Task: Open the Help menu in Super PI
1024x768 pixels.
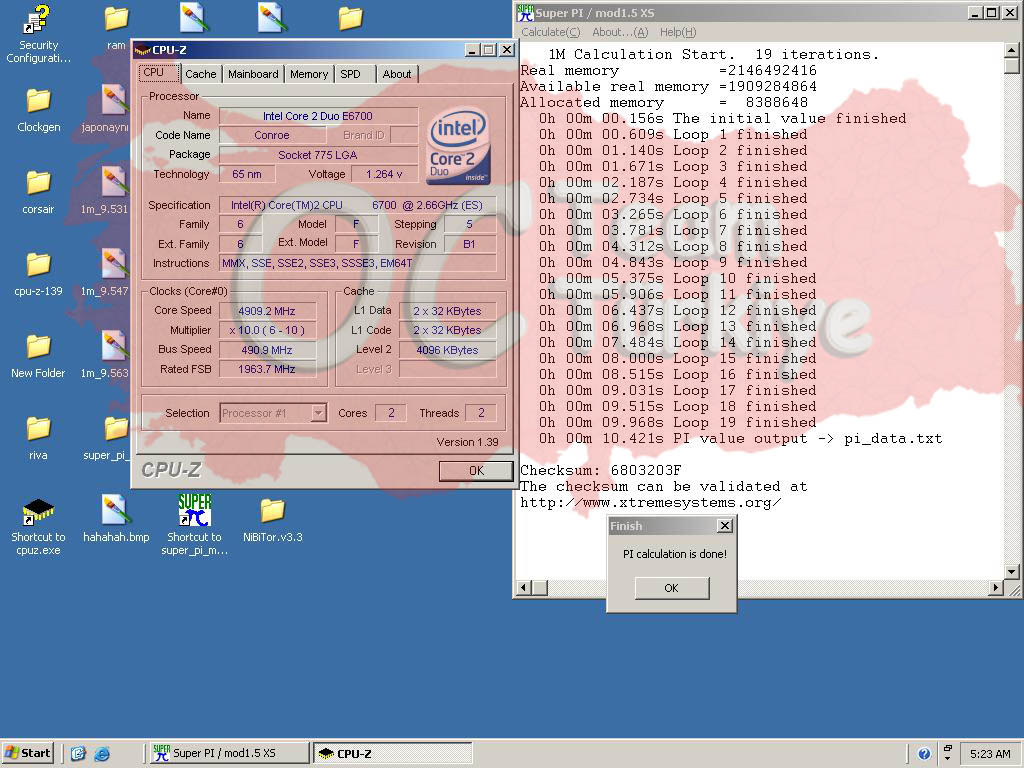Action: coord(678,32)
